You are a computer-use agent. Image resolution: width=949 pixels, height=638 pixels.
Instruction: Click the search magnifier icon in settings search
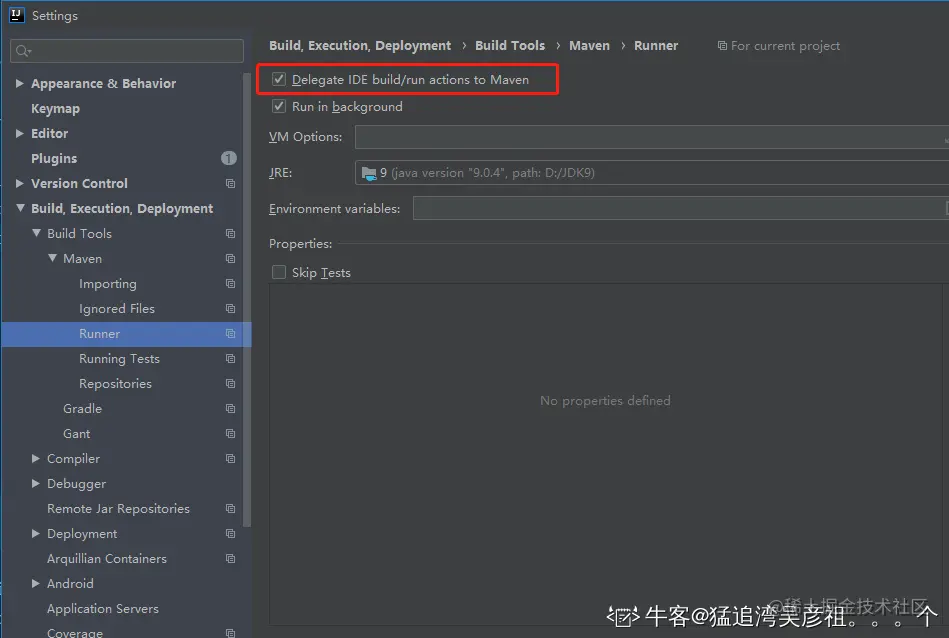(x=23, y=51)
